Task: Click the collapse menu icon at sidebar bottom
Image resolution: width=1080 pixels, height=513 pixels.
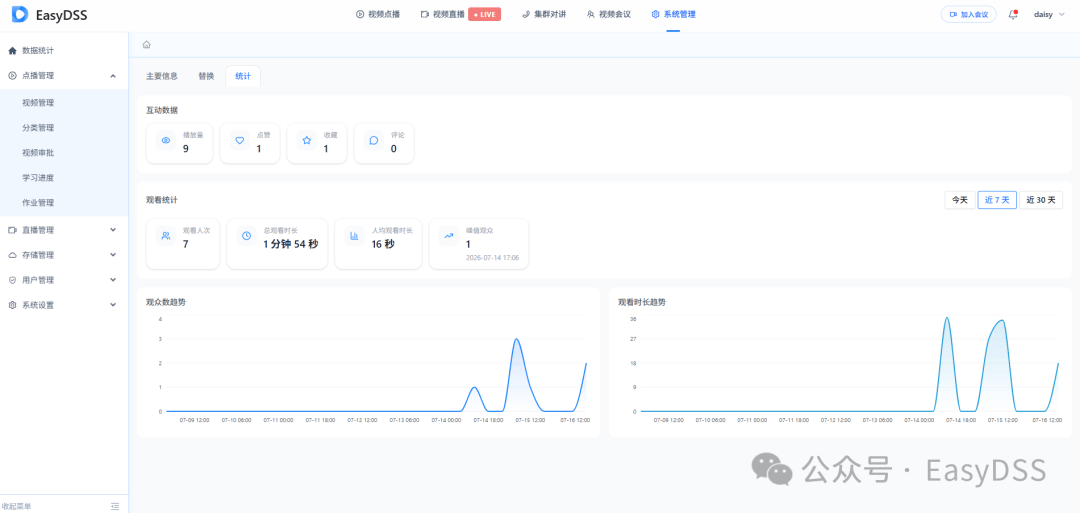Action: [115, 506]
